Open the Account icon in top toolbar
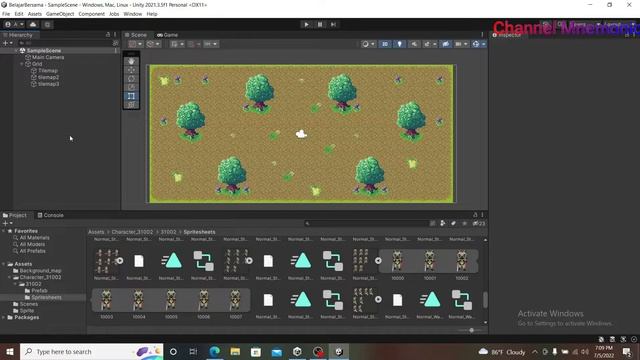 pyautogui.click(x=14, y=24)
